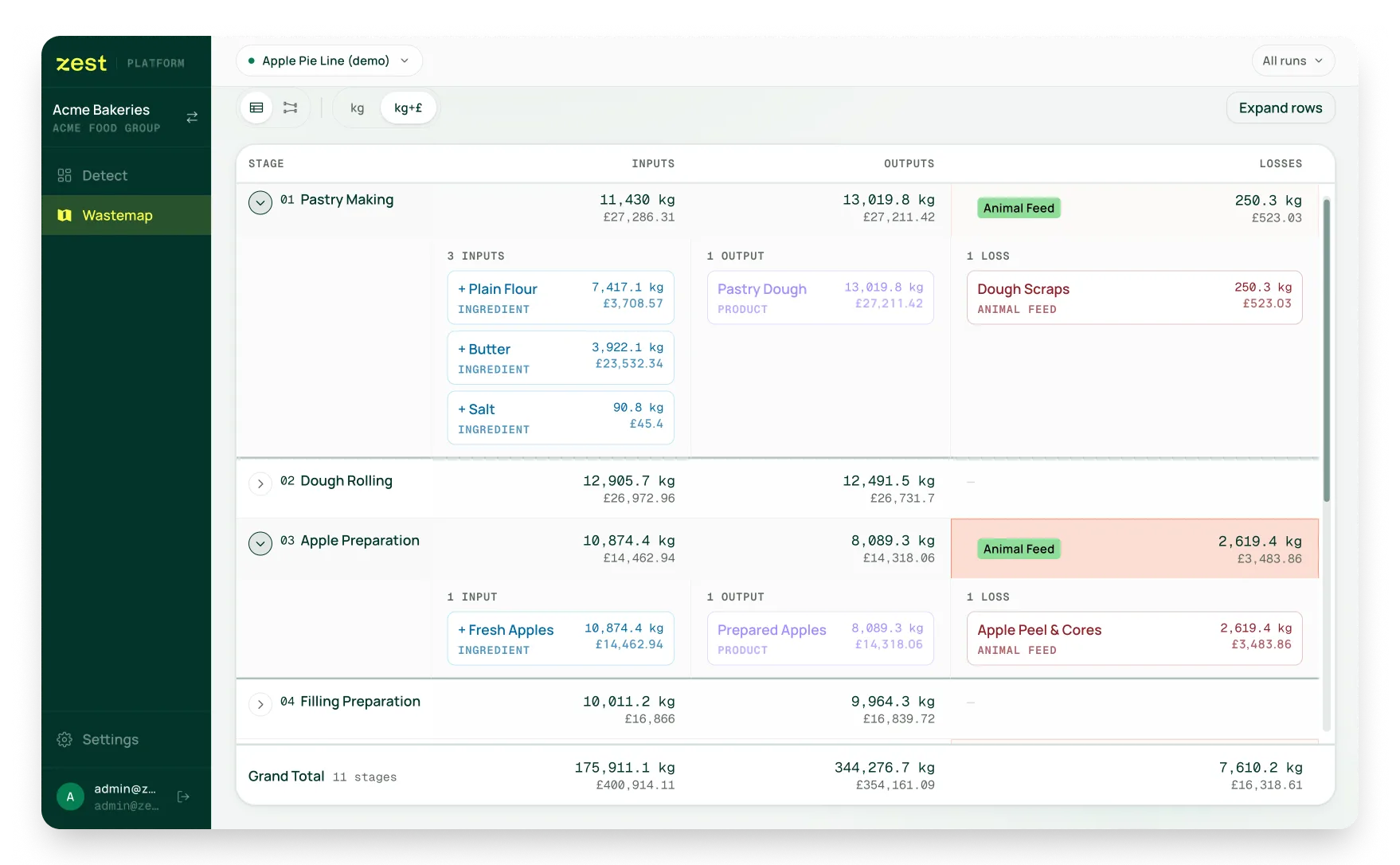Viewport: 1400px width, 865px height.
Task: Click the Wastemap map icon
Action: (65, 215)
